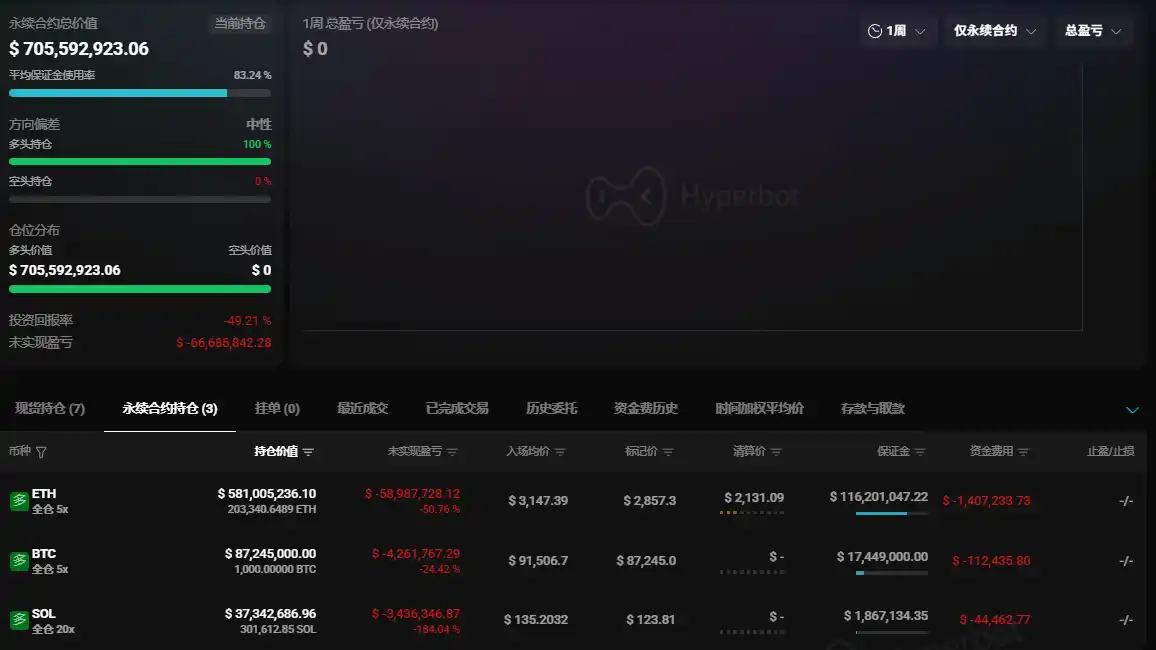Click the 投资回报率 value -49.21 %
The height and width of the screenshot is (650, 1156).
[x=248, y=321]
